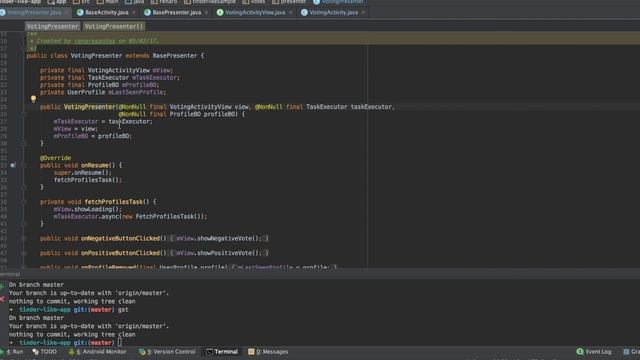The image size is (640, 360).
Task: Open the Version Control tool window
Action: tap(167, 351)
